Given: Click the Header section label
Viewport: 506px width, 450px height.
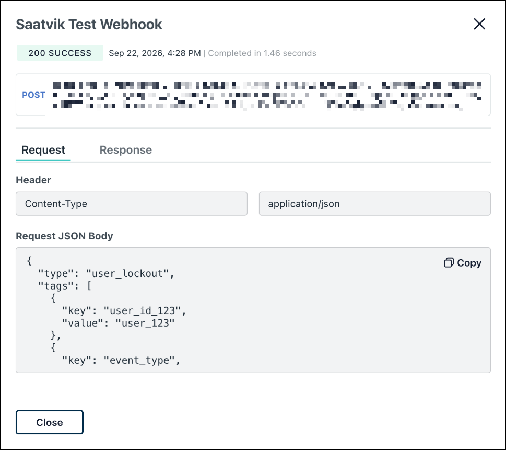Looking at the screenshot, I should (34, 180).
